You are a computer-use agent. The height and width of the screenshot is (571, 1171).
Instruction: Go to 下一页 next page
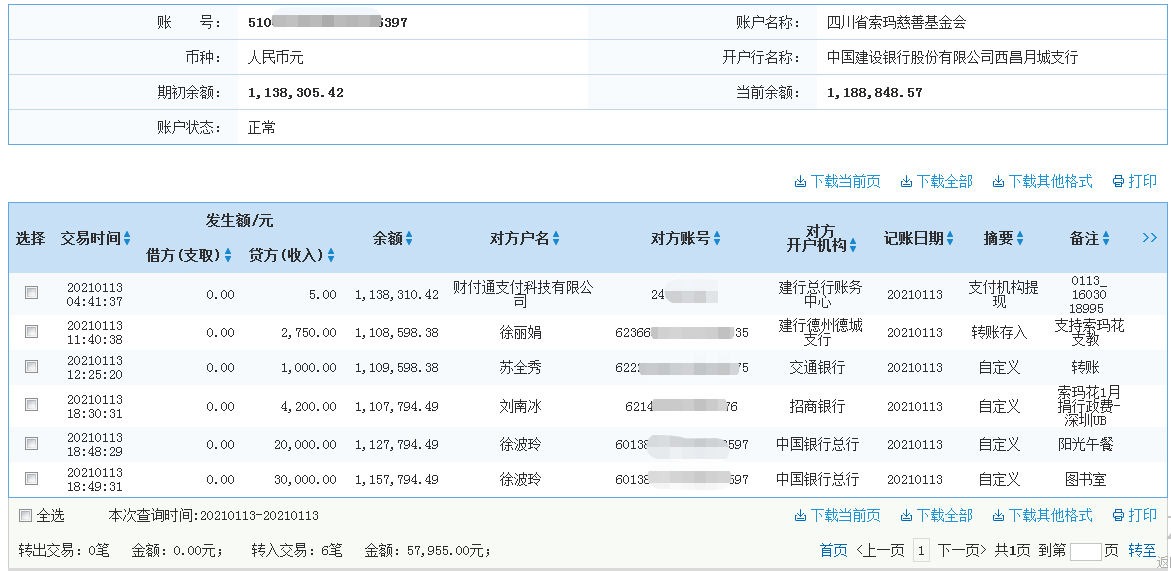coord(962,551)
